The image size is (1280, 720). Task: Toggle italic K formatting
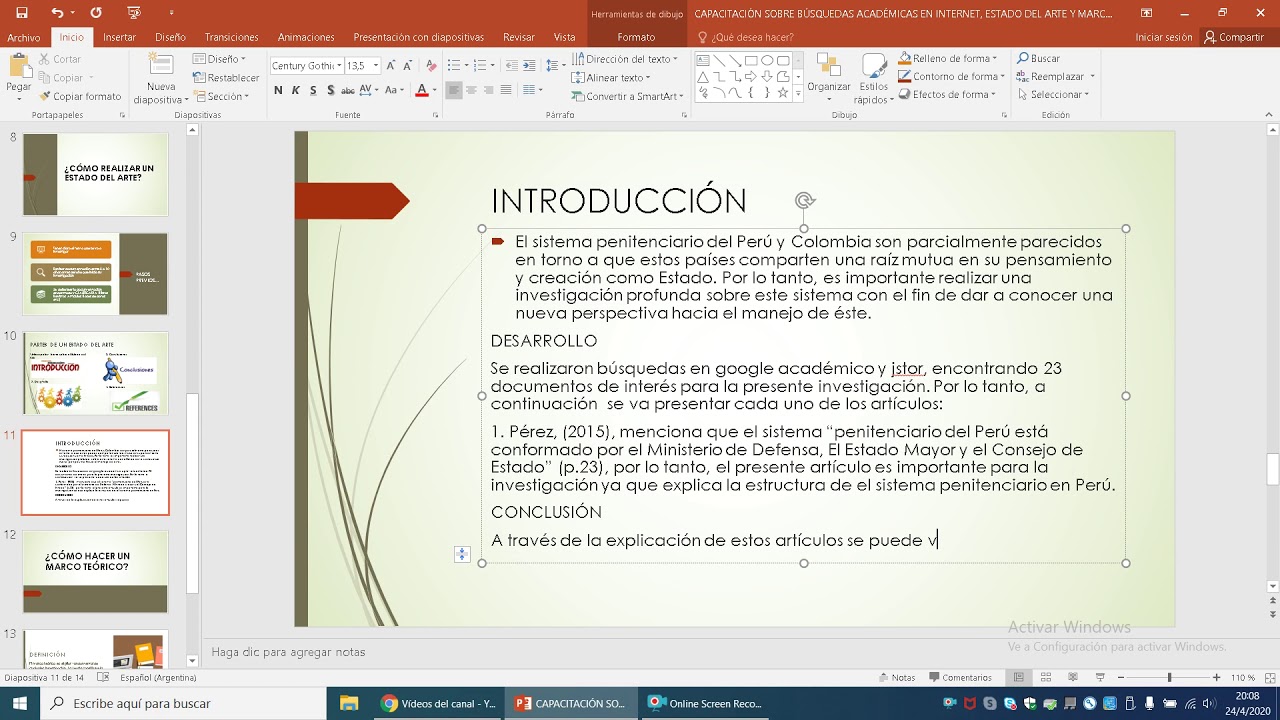[x=296, y=90]
